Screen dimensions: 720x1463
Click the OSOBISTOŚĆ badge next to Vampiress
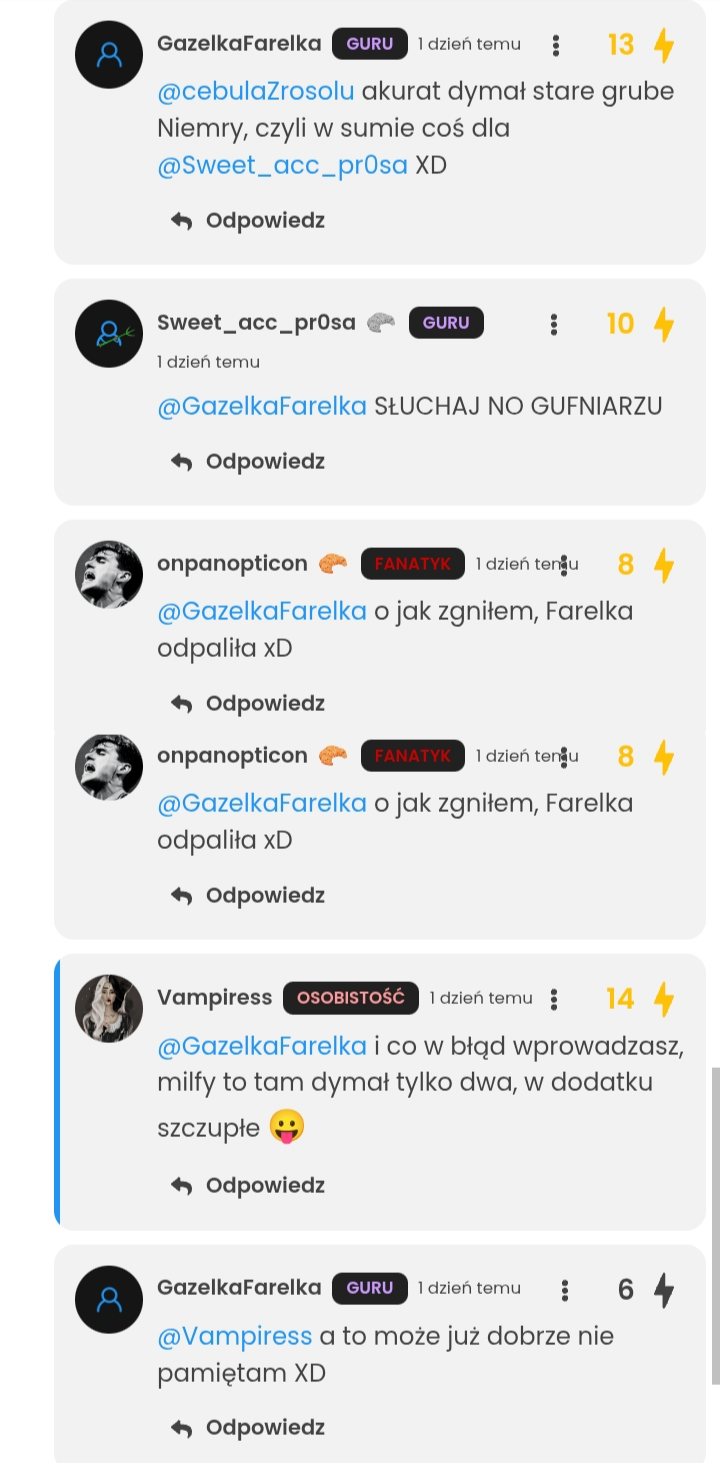(x=350, y=998)
